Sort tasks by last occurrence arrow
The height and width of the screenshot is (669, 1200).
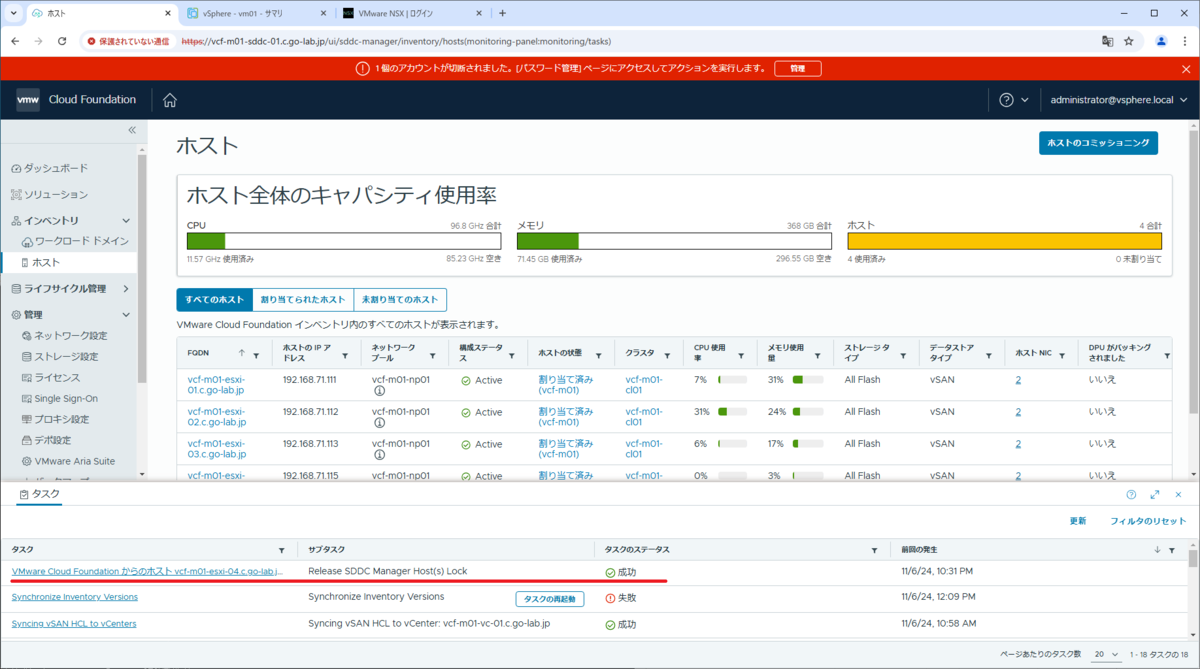tap(1157, 550)
